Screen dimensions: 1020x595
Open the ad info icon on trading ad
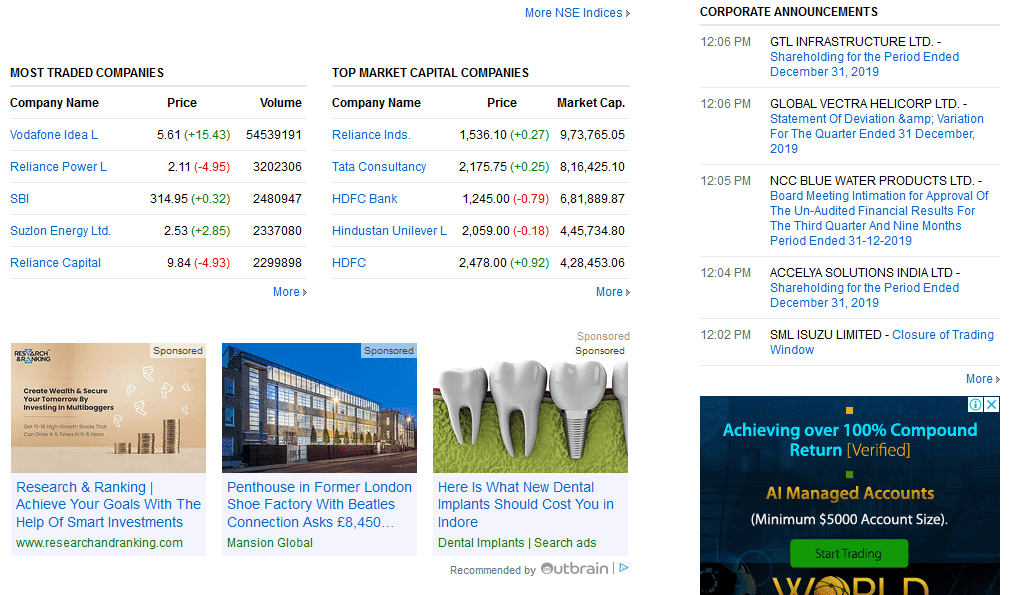[976, 404]
